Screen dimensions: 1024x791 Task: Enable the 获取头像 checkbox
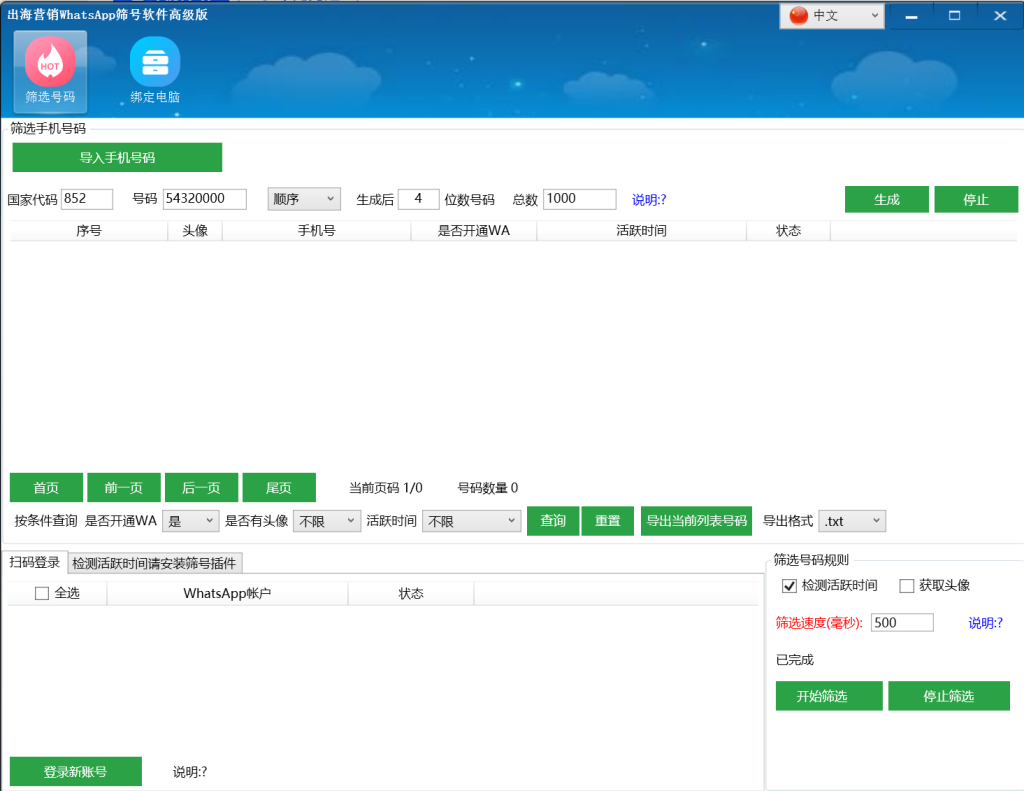[906, 585]
